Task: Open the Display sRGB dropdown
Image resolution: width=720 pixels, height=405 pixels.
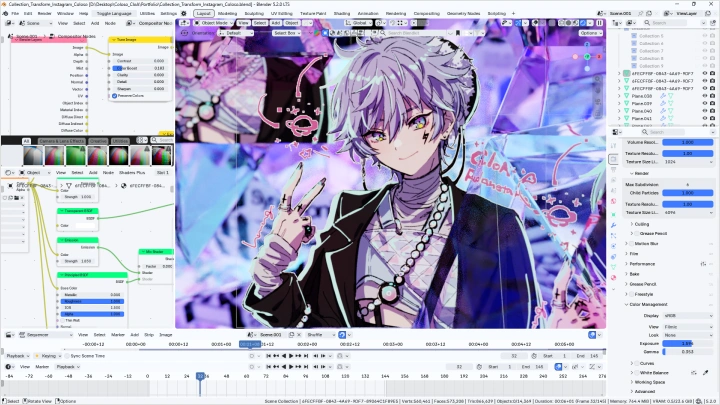Action: 687,315
